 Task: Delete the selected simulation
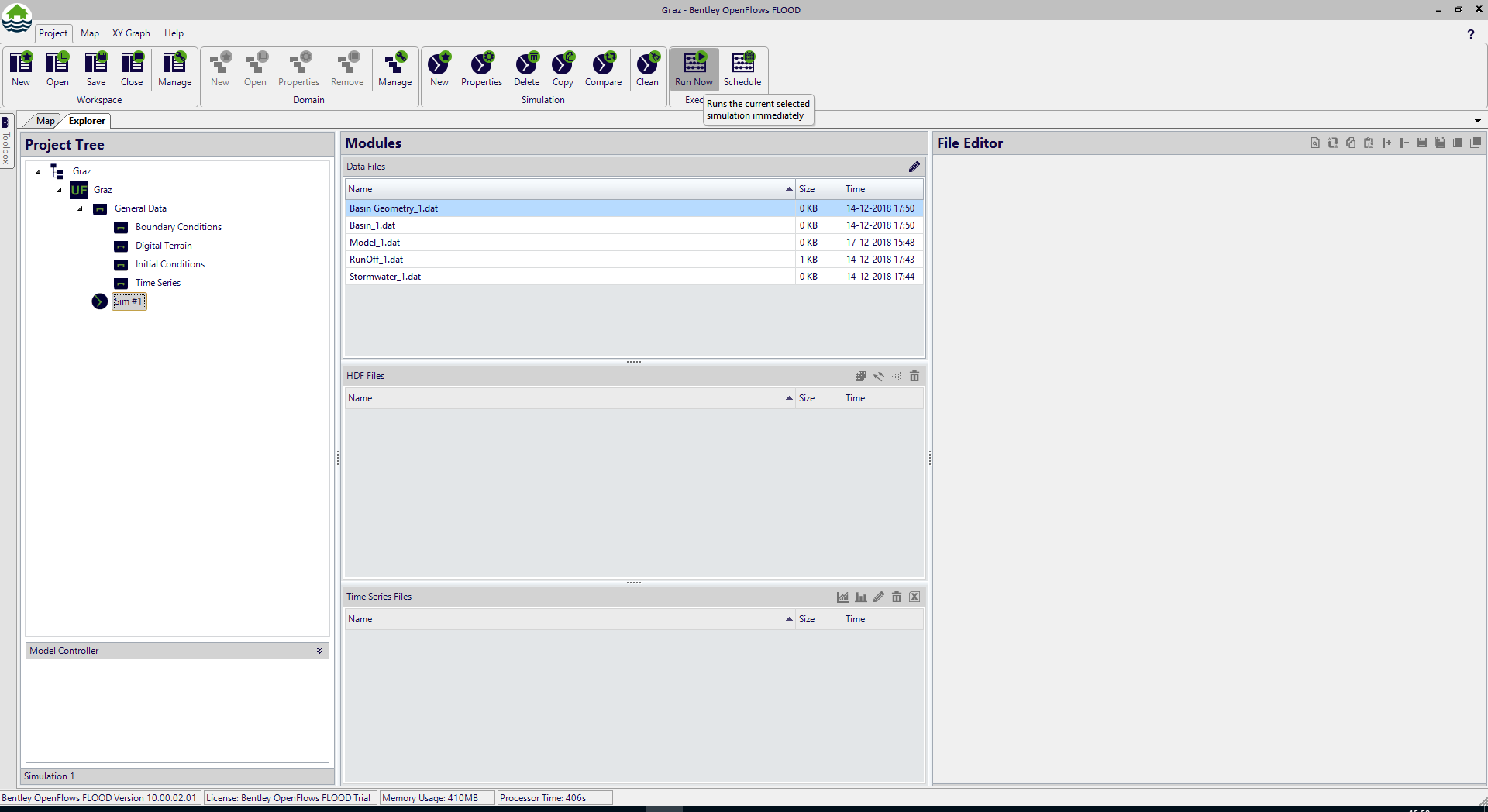click(x=526, y=69)
